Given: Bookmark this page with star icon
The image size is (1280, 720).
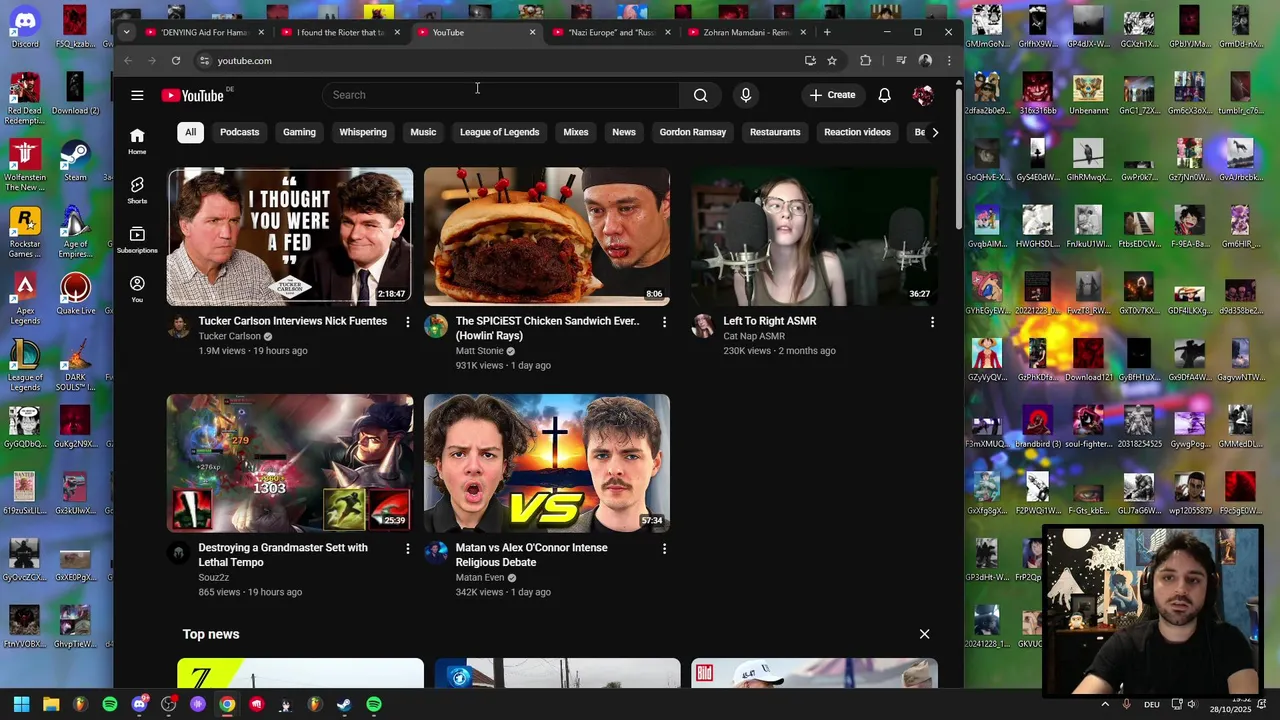Looking at the screenshot, I should point(831,61).
